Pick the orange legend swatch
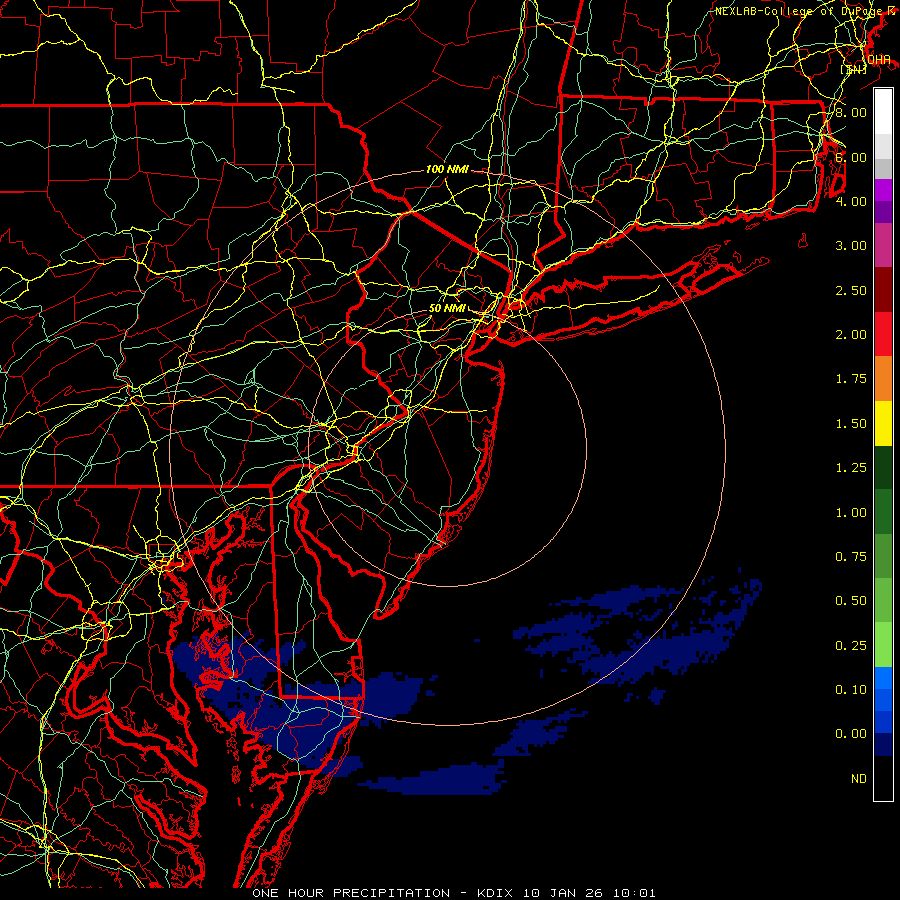Viewport: 900px width, 900px height. (x=883, y=379)
